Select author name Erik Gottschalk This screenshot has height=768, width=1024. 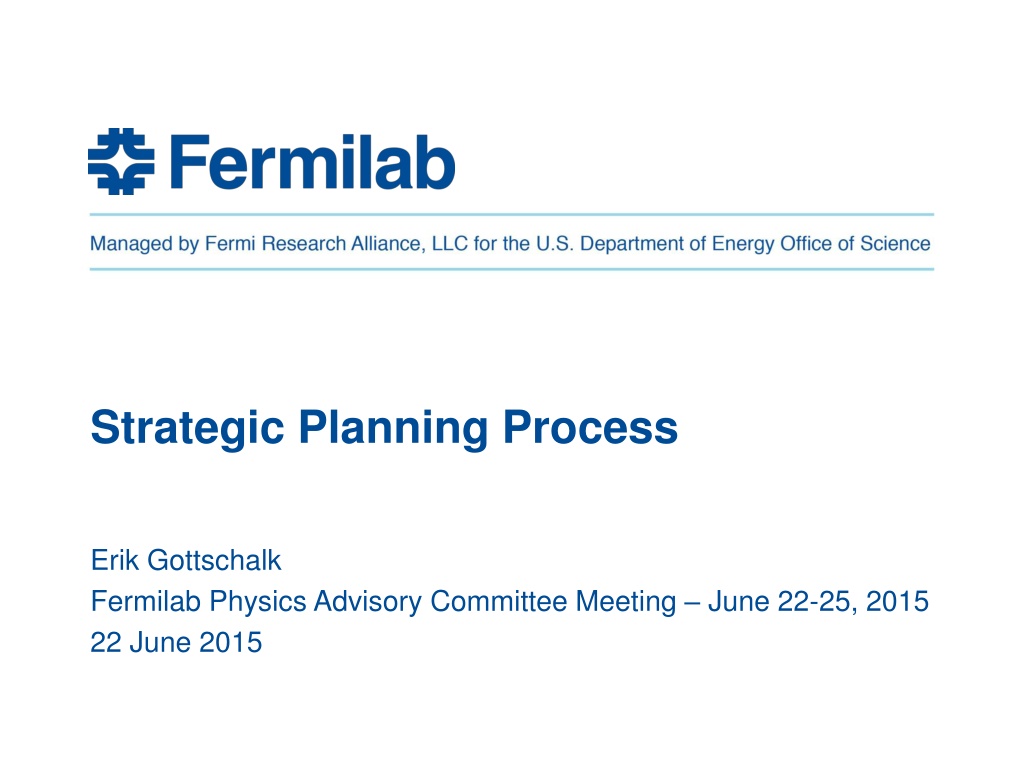[x=186, y=560]
